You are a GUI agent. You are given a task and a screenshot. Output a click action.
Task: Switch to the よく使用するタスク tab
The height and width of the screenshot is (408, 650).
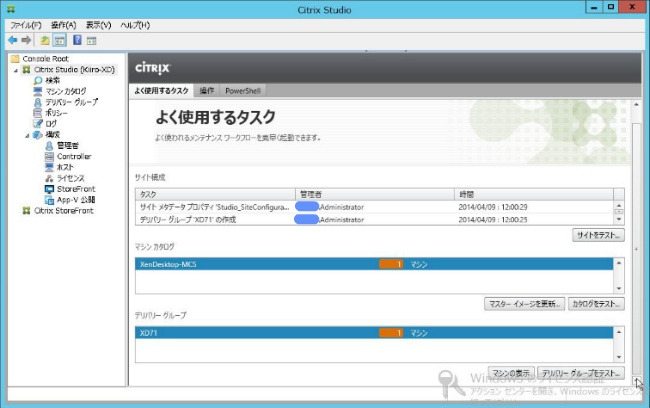click(161, 90)
